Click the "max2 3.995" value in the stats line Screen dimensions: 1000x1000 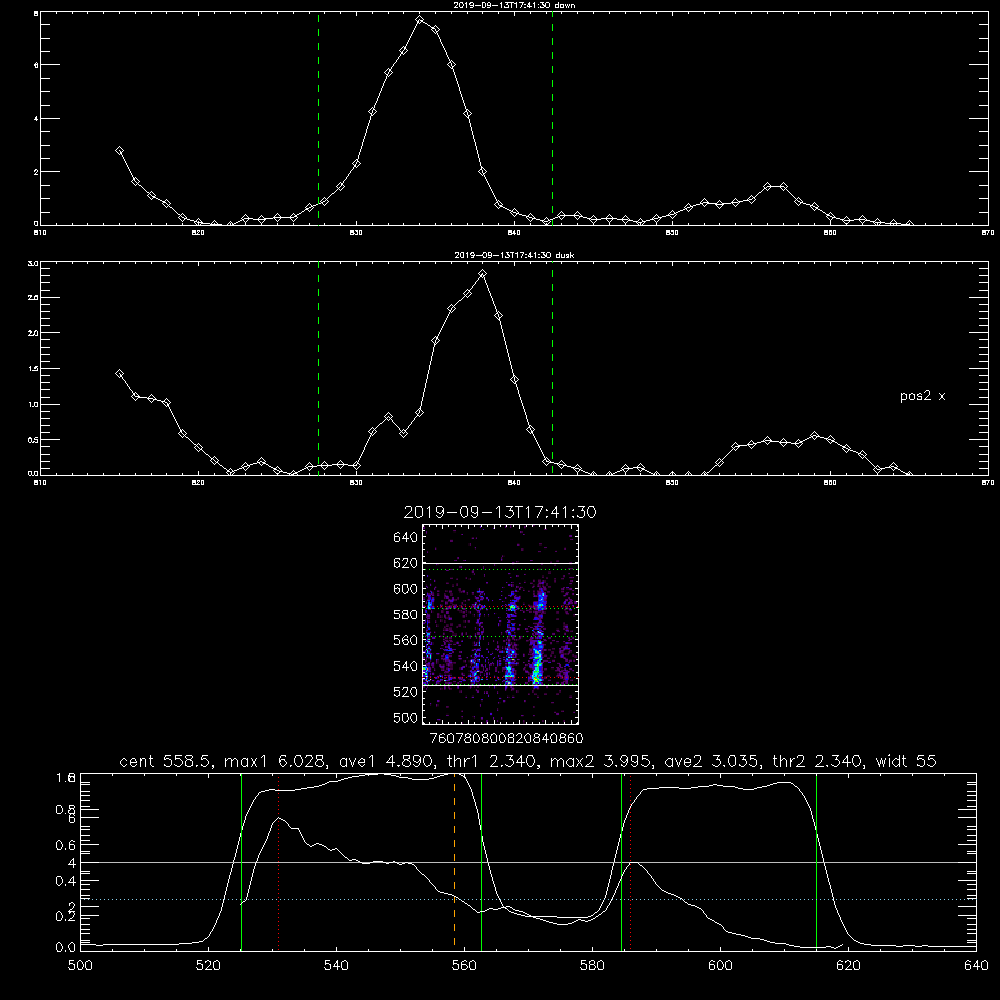click(599, 761)
